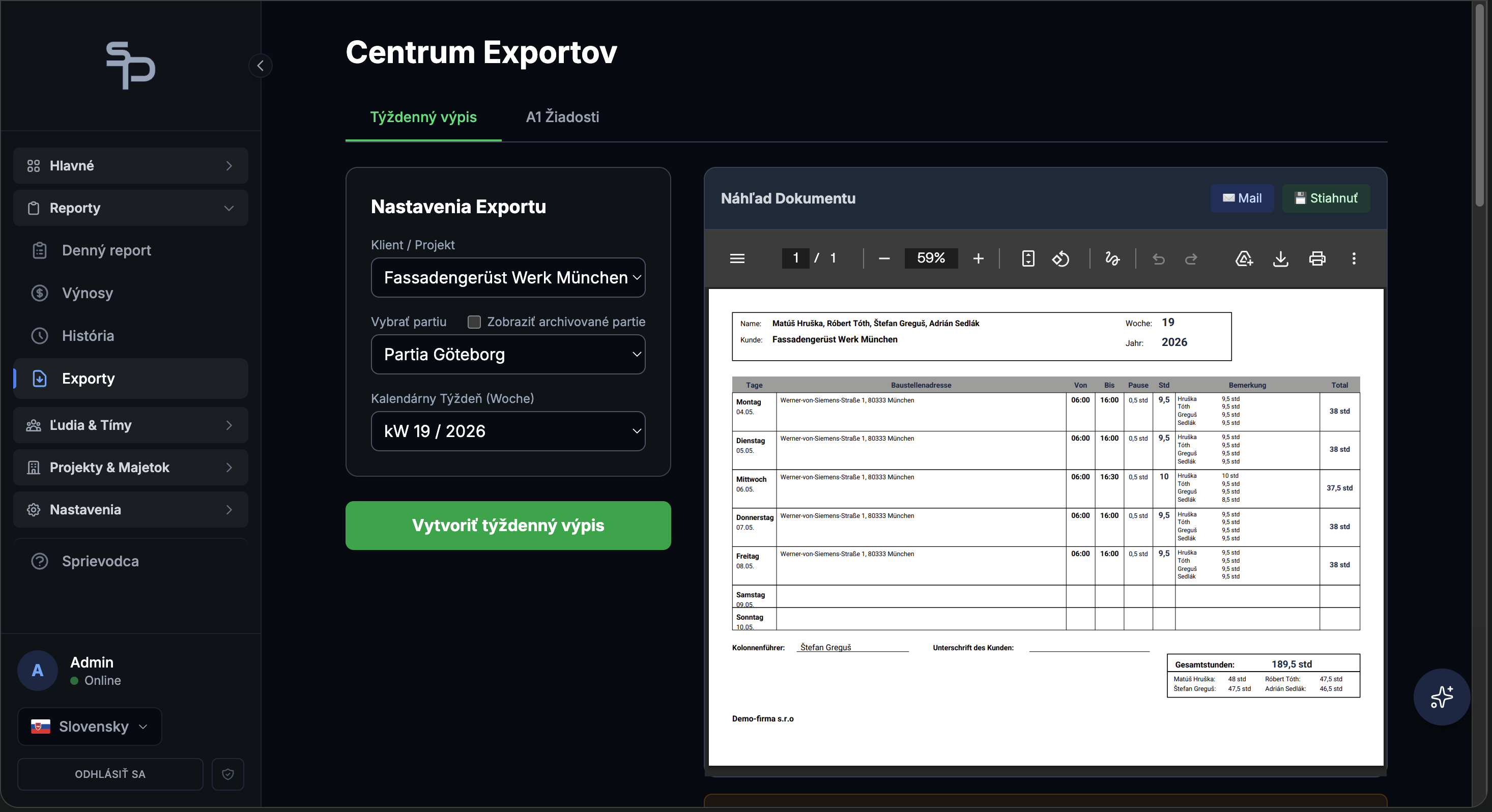Image resolution: width=1492 pixels, height=812 pixels.
Task: Save the PDF to Drive using the toolbar icon
Action: (1244, 258)
